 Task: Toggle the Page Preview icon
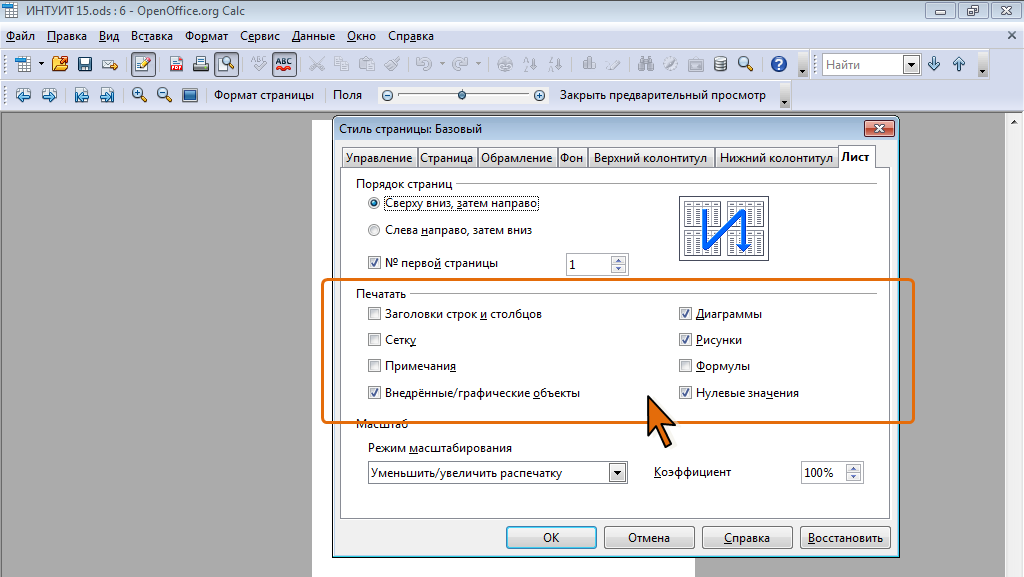pyautogui.click(x=226, y=64)
